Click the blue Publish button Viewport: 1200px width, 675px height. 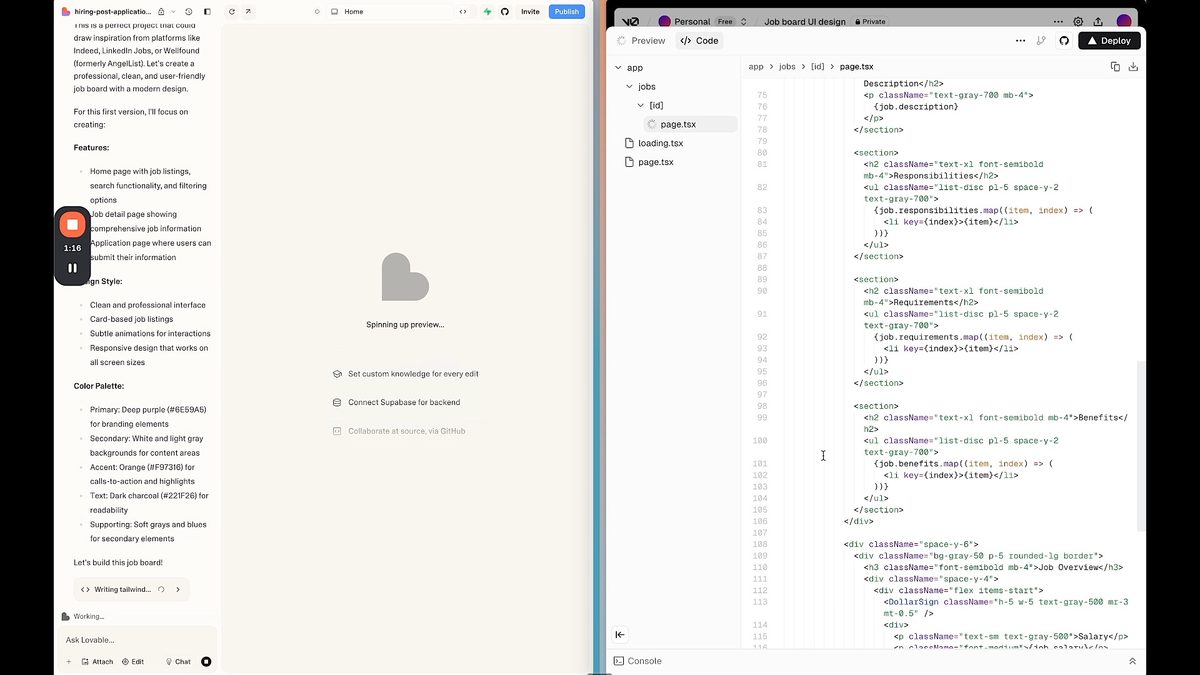tap(567, 12)
